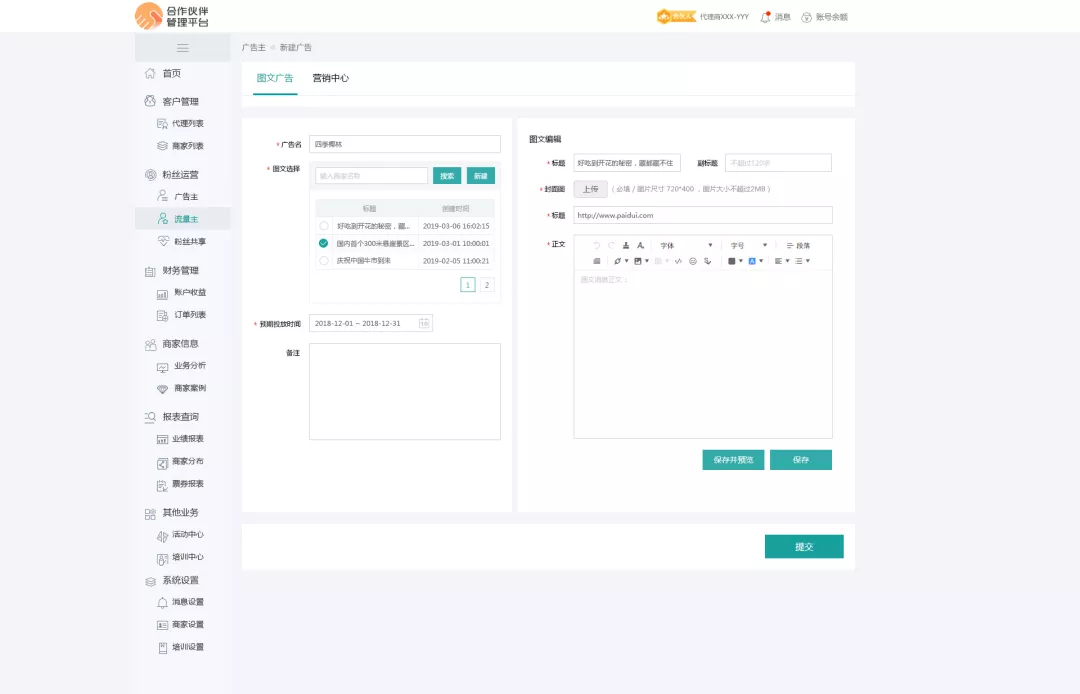This screenshot has height=694, width=1080.
Task: Click the 提交 submit button
Action: click(x=804, y=547)
